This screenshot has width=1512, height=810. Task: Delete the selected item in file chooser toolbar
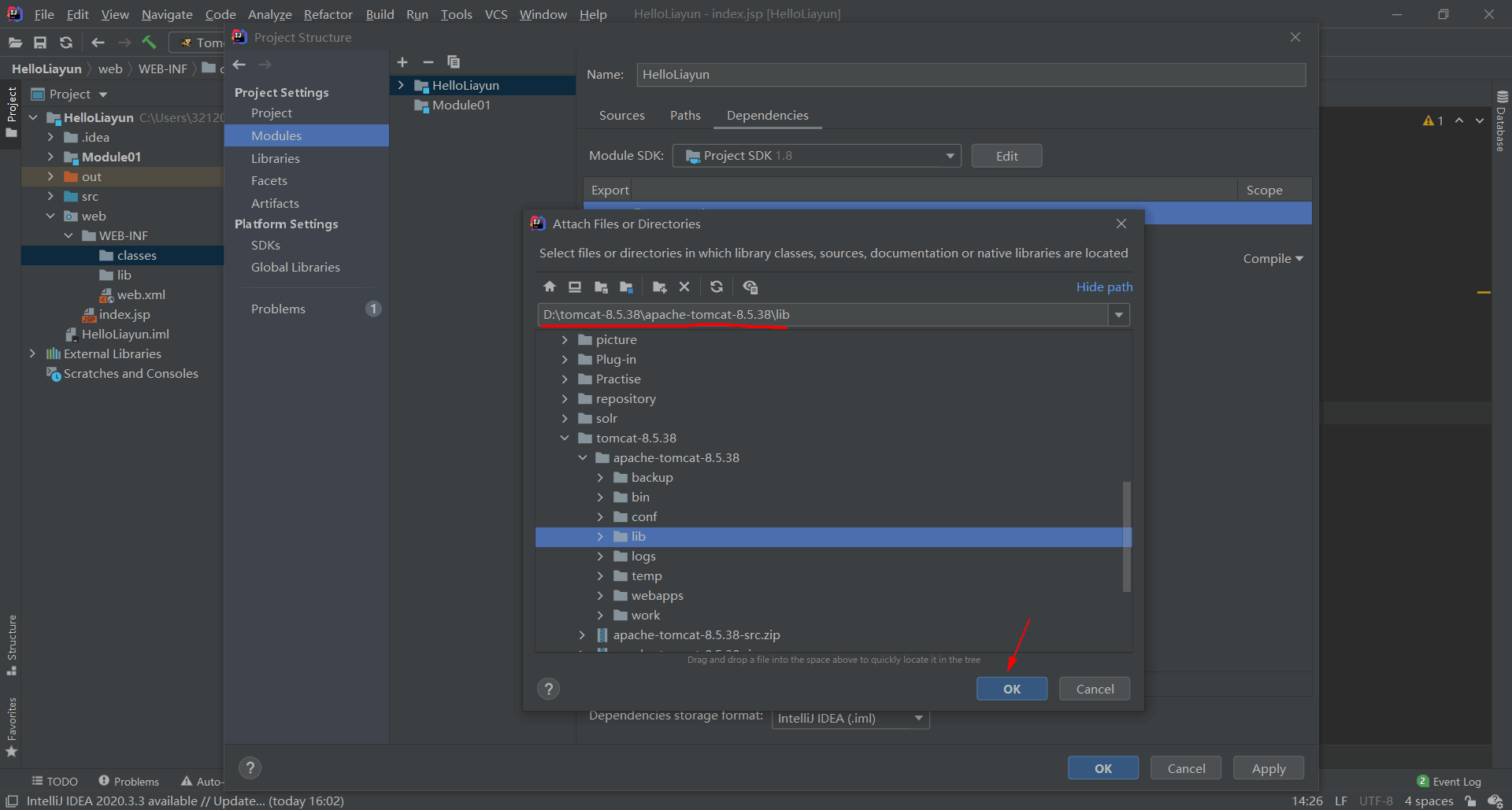(x=684, y=287)
